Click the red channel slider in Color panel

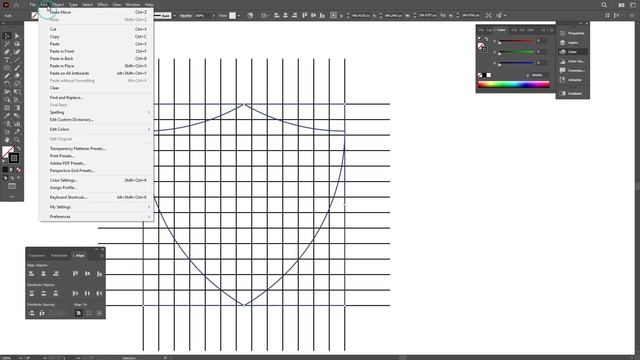point(516,41)
